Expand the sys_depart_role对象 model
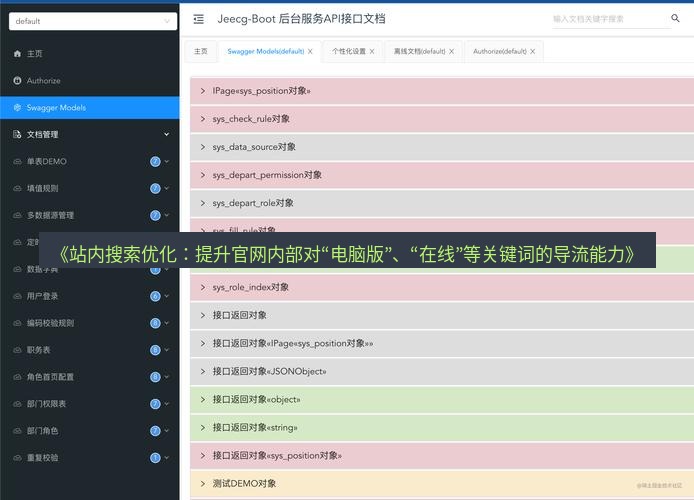 tap(442, 203)
